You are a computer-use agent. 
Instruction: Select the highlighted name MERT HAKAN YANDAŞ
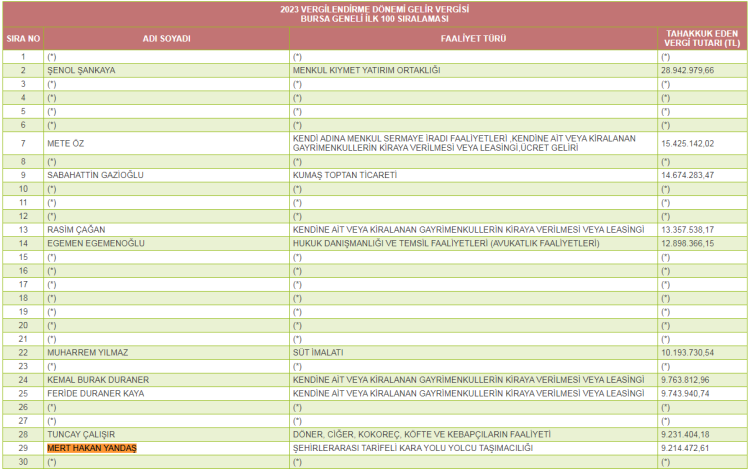92,448
